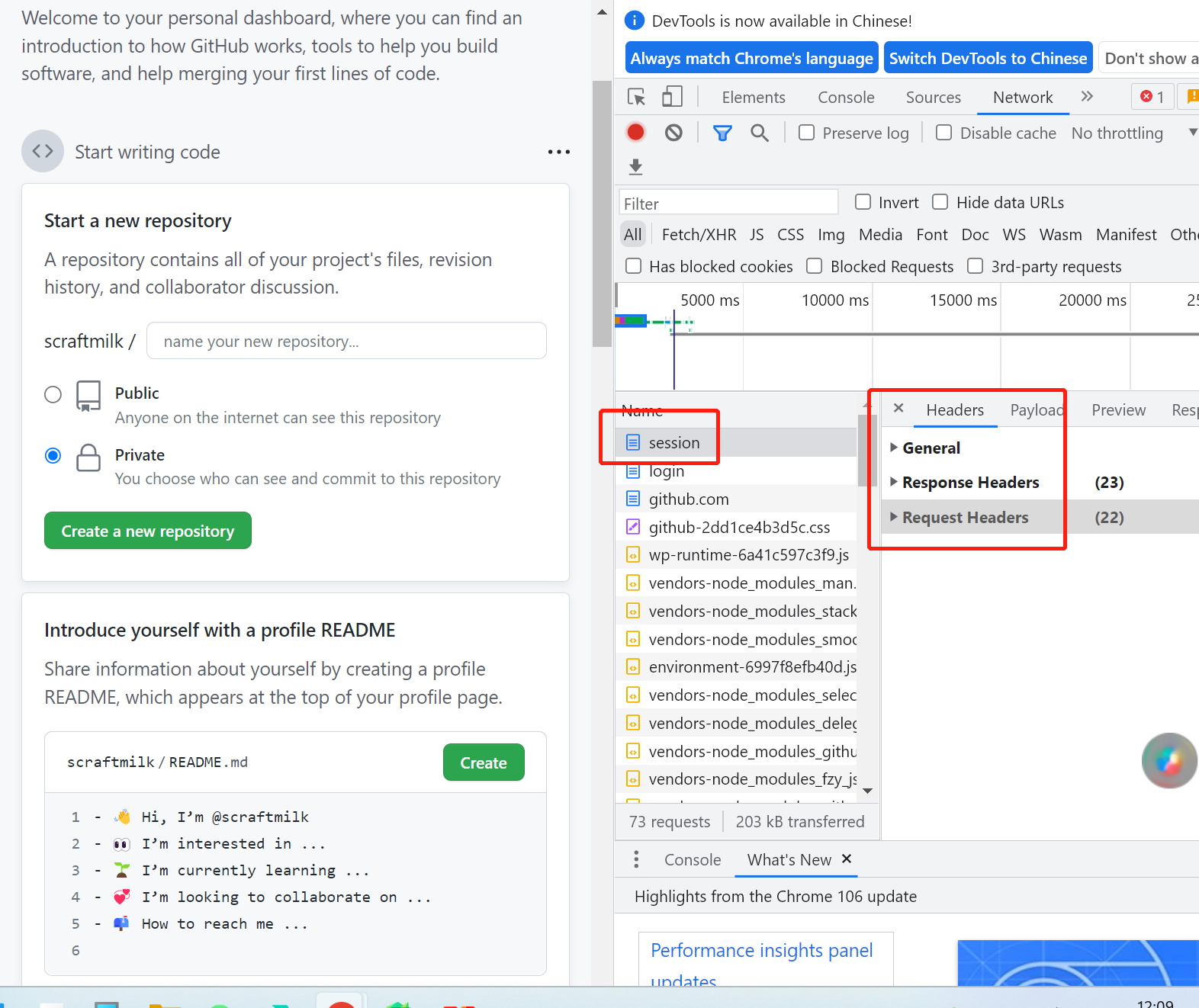The height and width of the screenshot is (1008, 1199).
Task: Click the request list scroll-down arrow
Action: [867, 791]
